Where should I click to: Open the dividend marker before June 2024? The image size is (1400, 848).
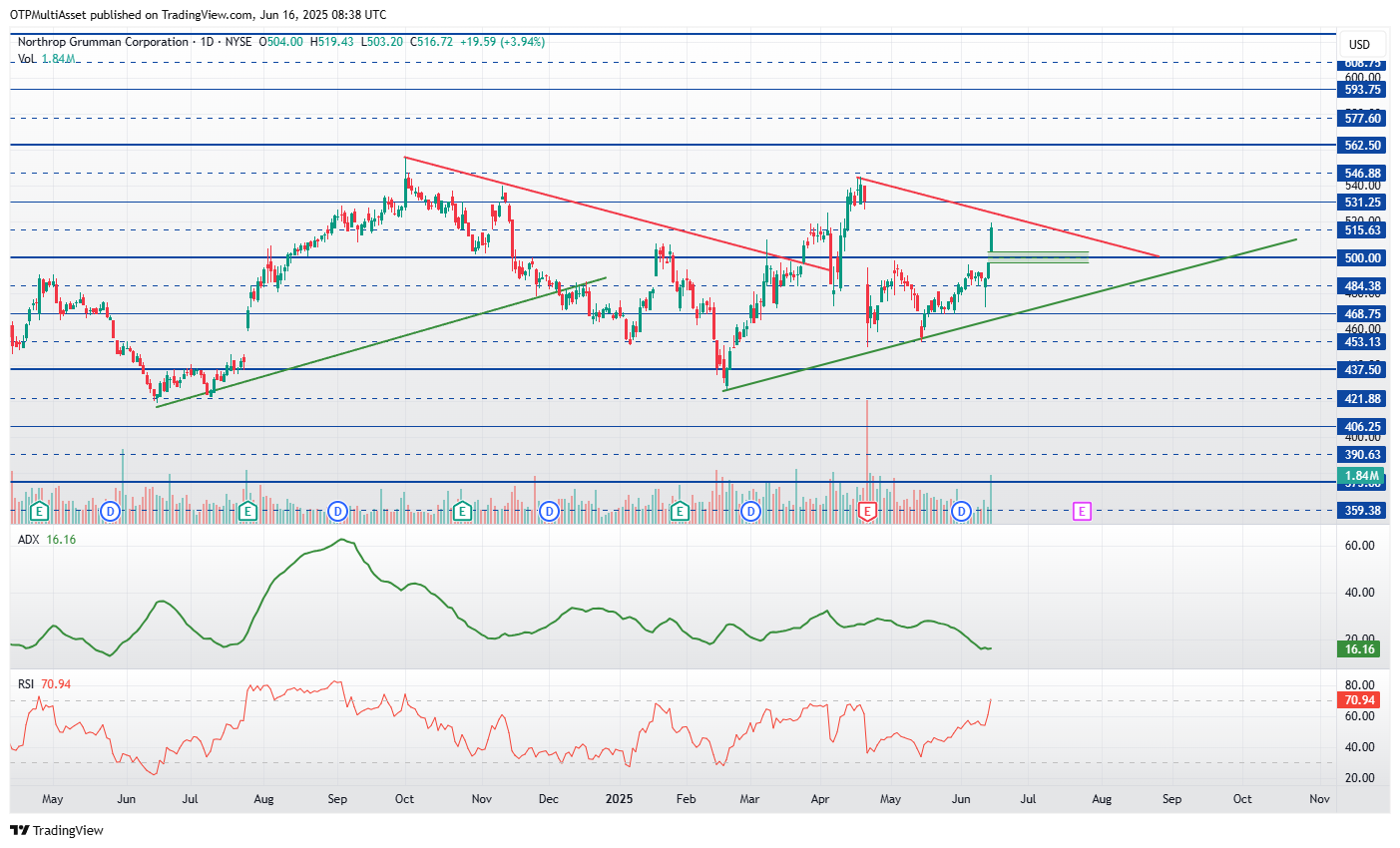click(111, 512)
